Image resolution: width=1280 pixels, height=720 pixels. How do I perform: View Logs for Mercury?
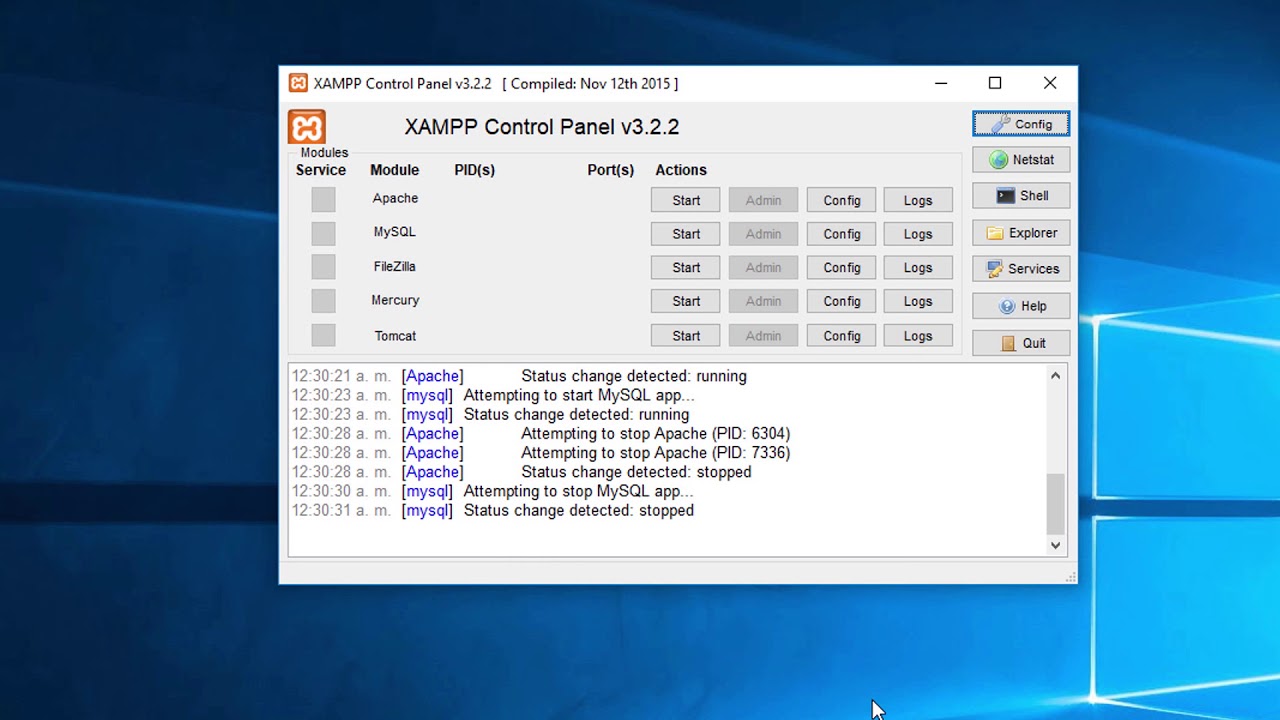(918, 301)
